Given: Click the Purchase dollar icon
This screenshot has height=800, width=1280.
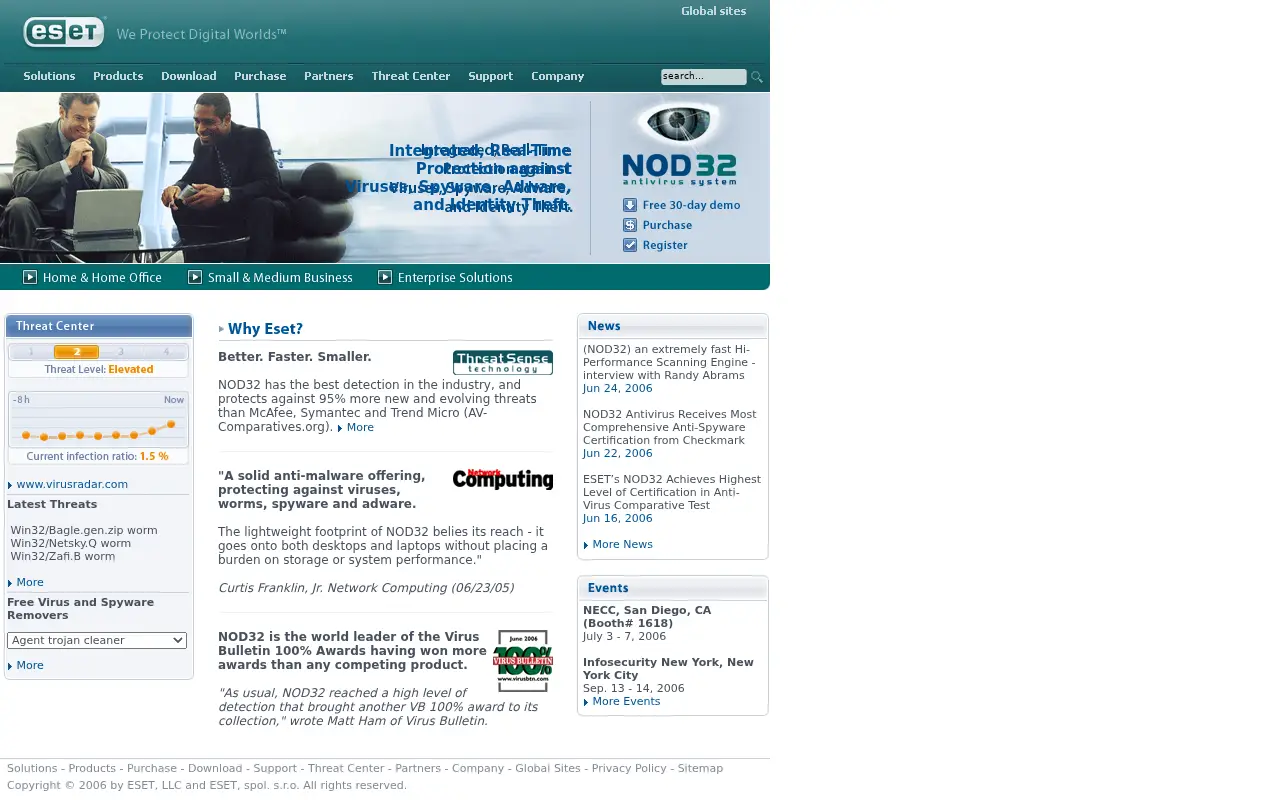Looking at the screenshot, I should point(630,225).
